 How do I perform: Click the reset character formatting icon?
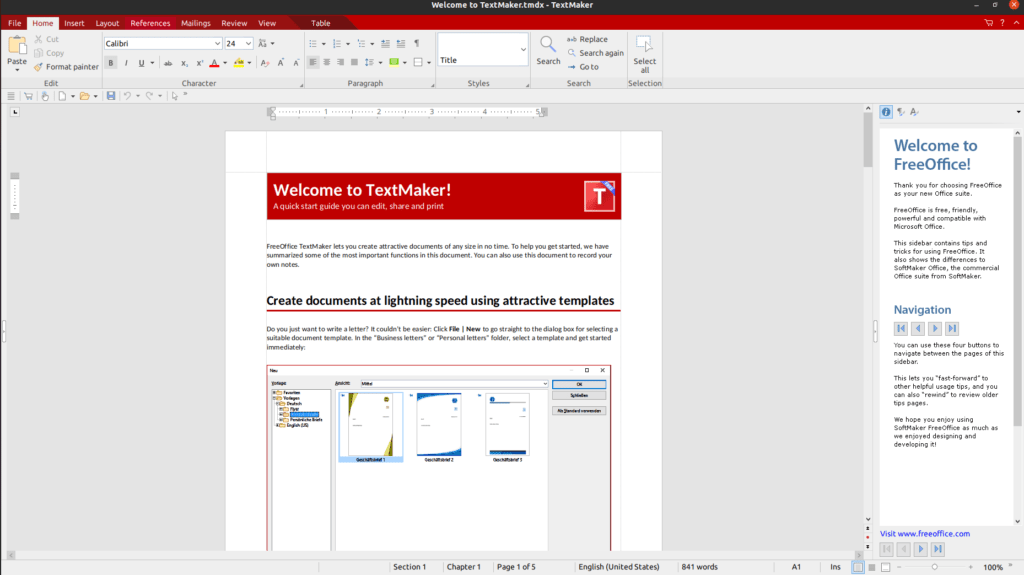(264, 63)
